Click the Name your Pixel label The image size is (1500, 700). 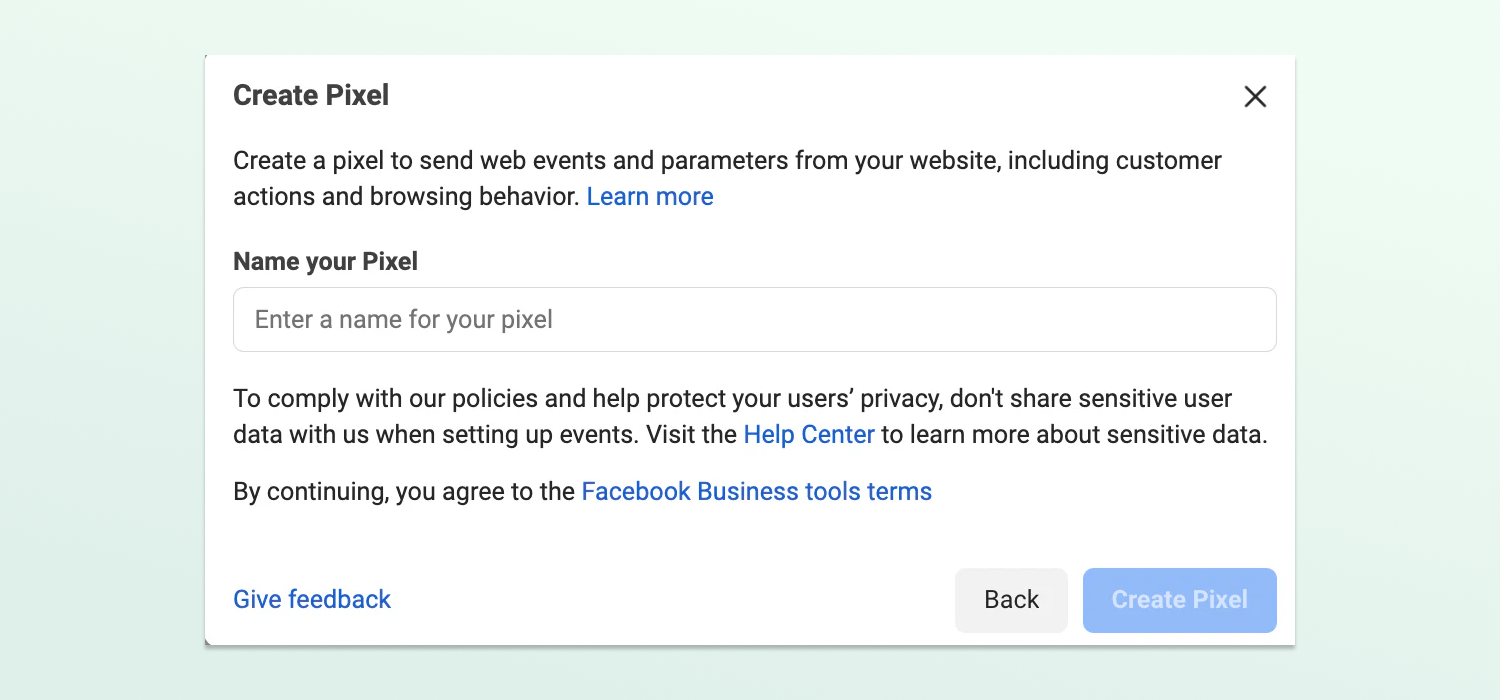(x=325, y=262)
